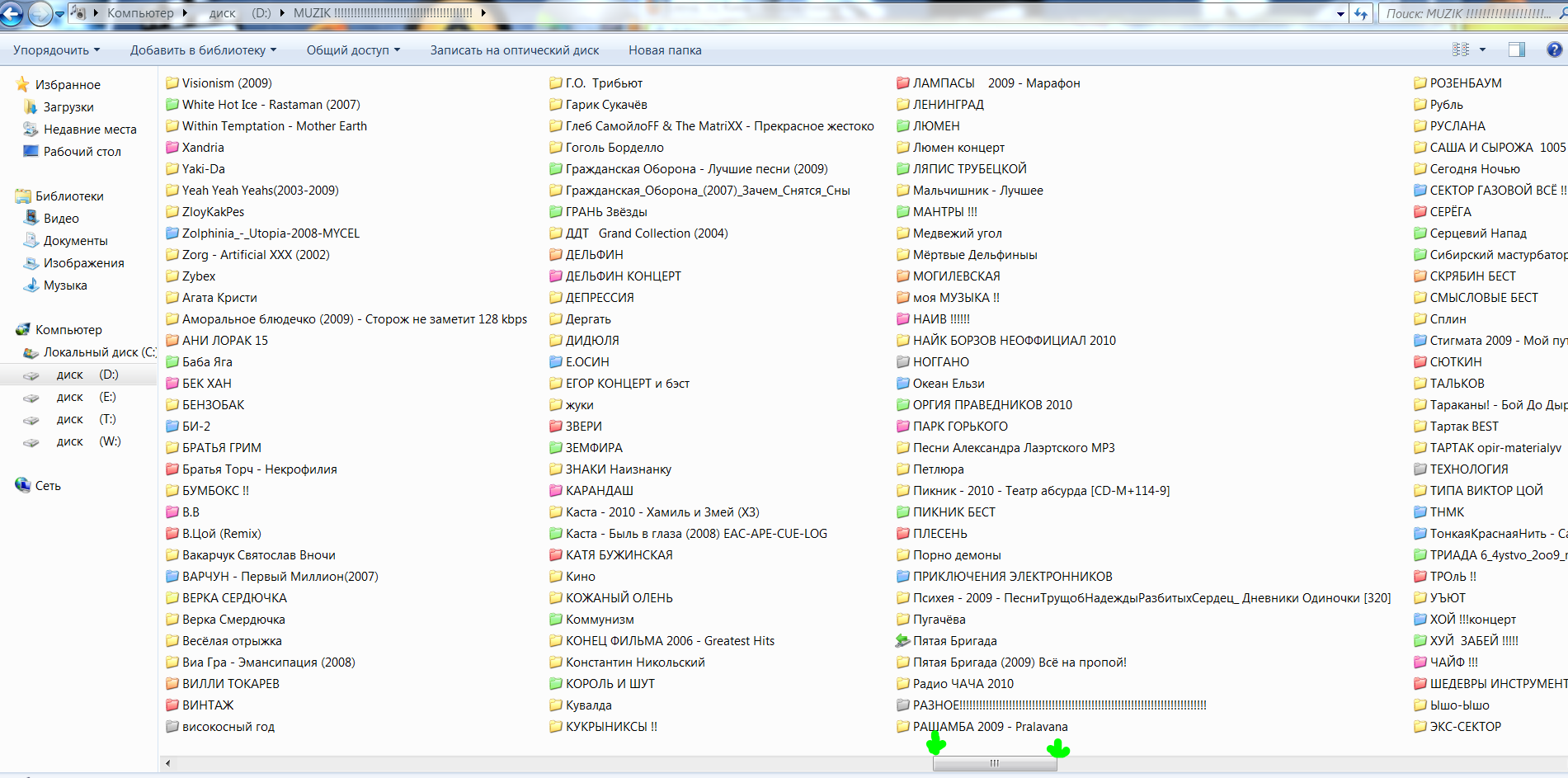Click the Видео library icon
The width and height of the screenshot is (1568, 778).
pyautogui.click(x=31, y=218)
